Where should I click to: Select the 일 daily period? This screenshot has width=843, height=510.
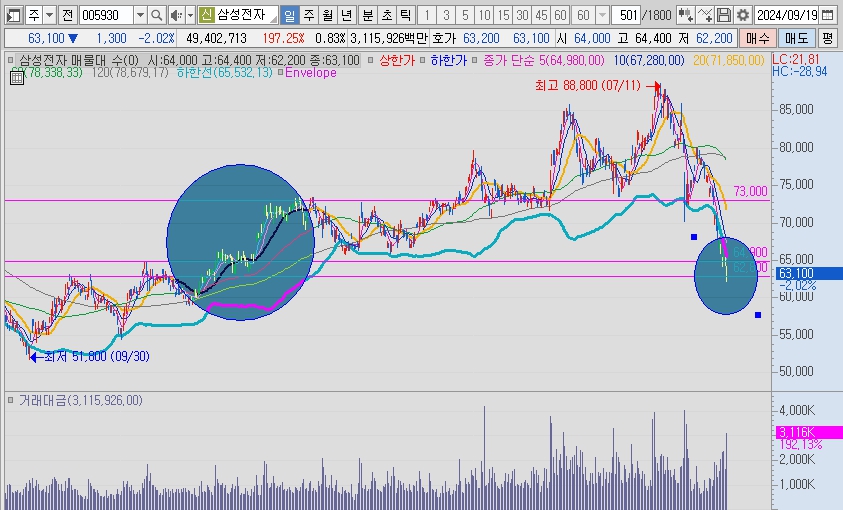click(x=290, y=15)
